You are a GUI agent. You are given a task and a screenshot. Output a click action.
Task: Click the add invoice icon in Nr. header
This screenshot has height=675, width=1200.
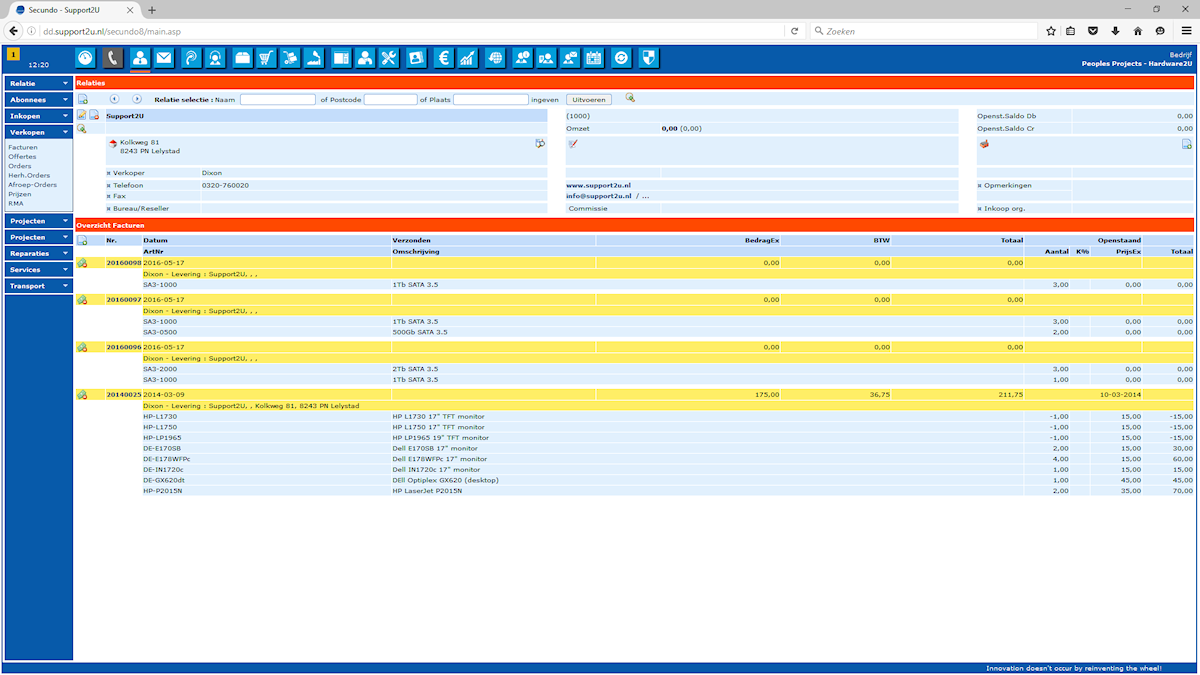tap(82, 241)
